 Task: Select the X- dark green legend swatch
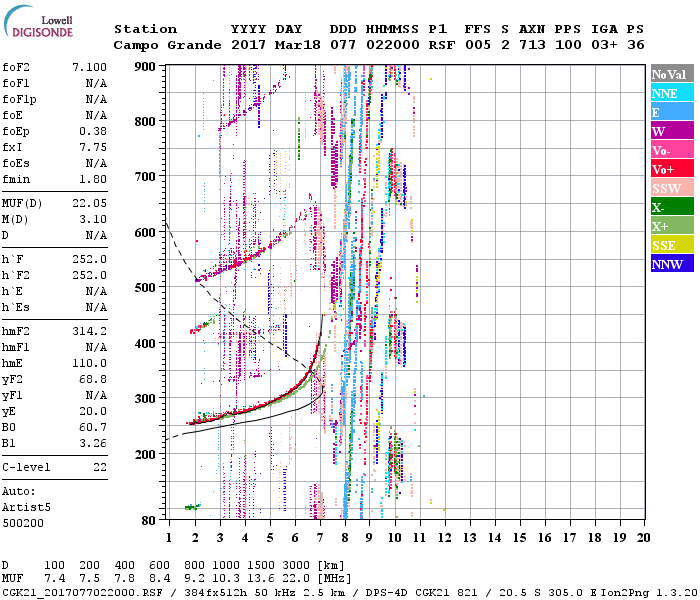pyautogui.click(x=672, y=206)
